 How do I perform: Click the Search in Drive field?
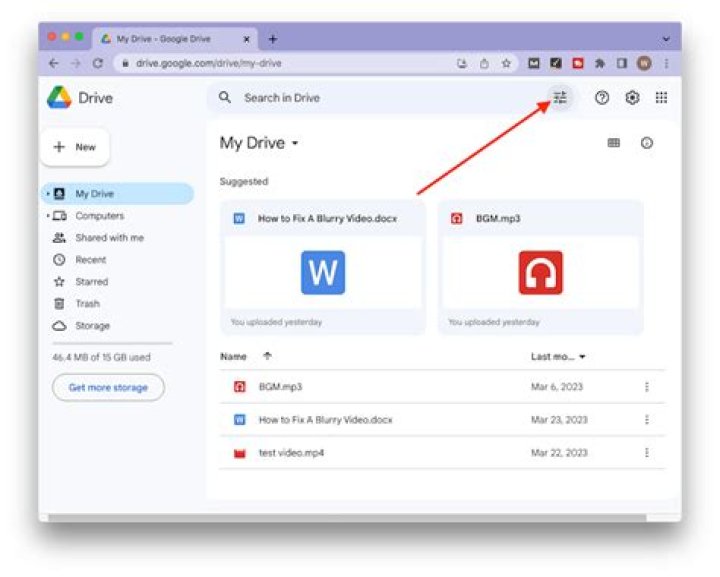(380, 98)
